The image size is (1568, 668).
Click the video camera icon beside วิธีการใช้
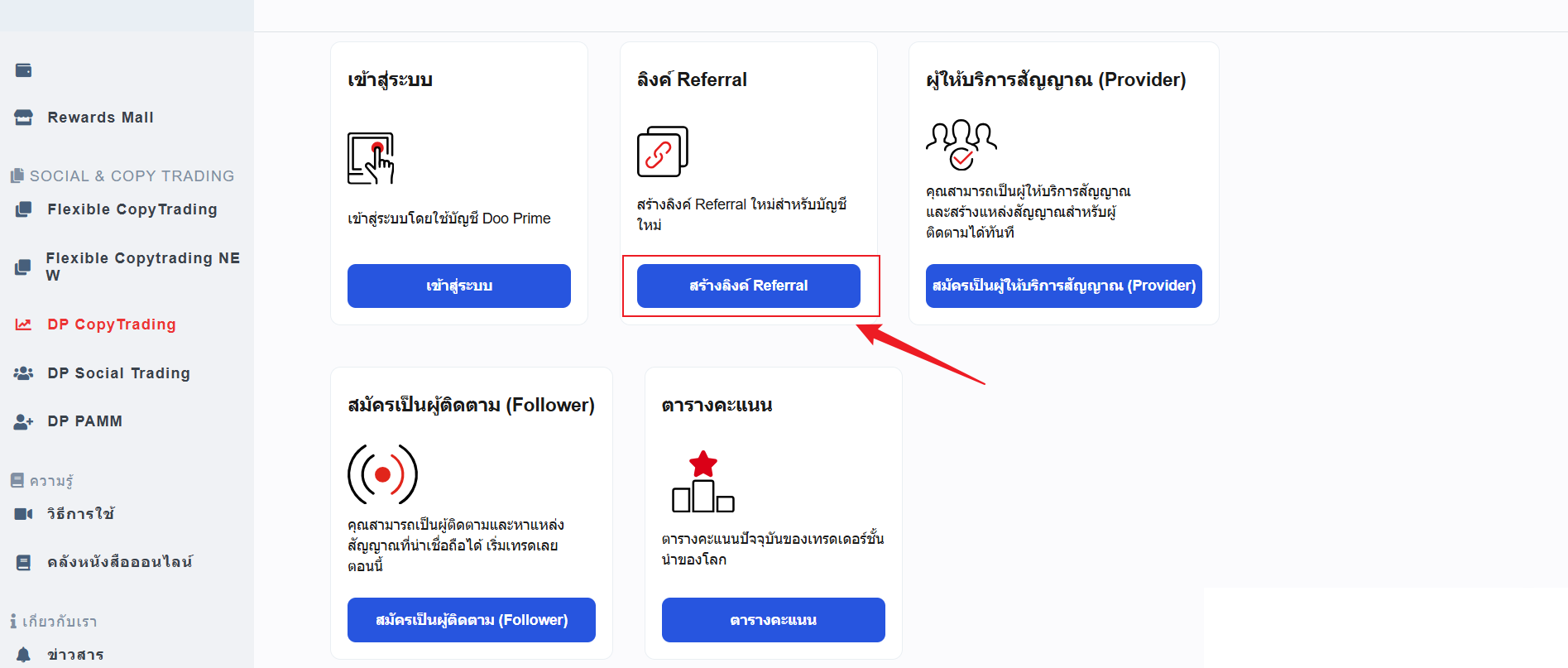pyautogui.click(x=23, y=514)
